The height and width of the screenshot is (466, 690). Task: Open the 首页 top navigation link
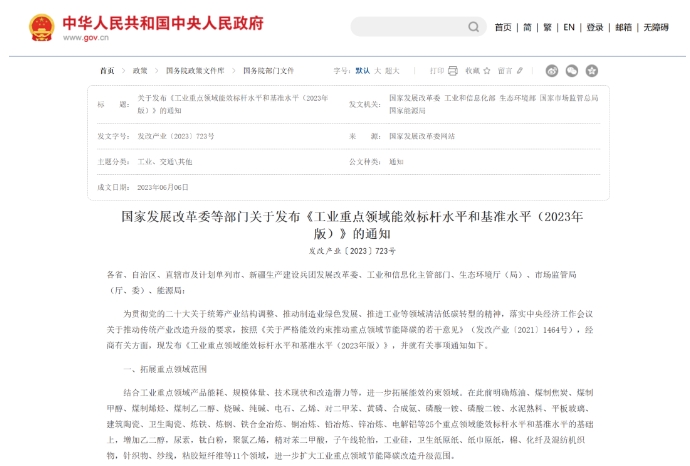pyautogui.click(x=503, y=27)
